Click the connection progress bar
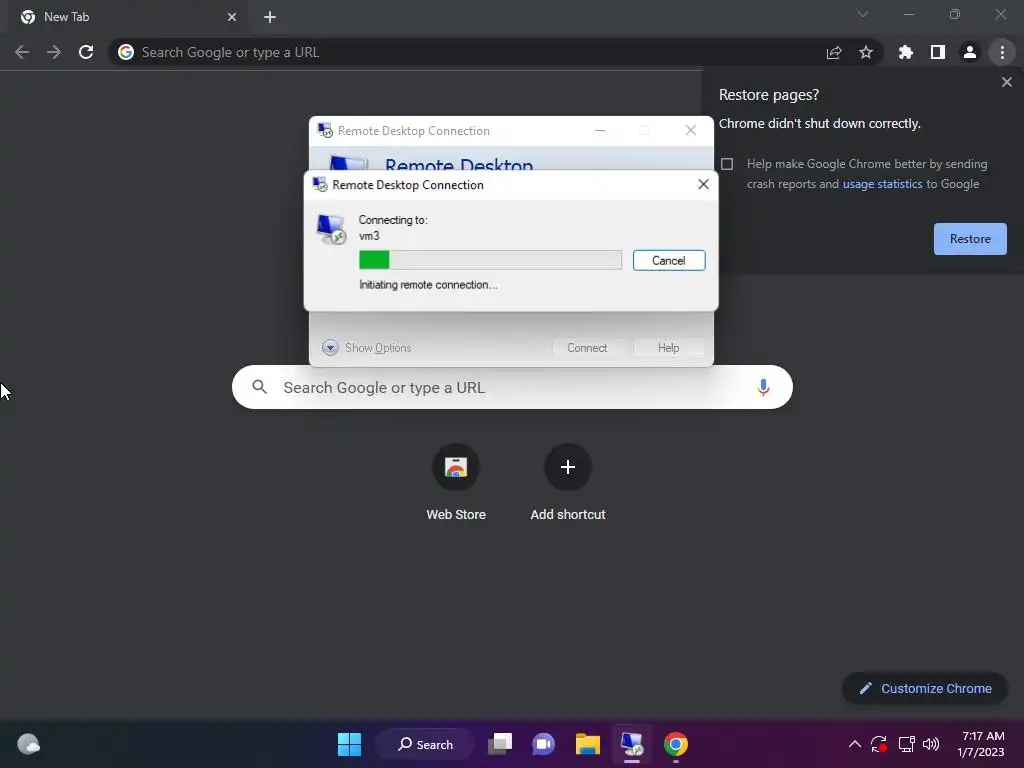Screen dimensions: 1024x768 [490, 260]
